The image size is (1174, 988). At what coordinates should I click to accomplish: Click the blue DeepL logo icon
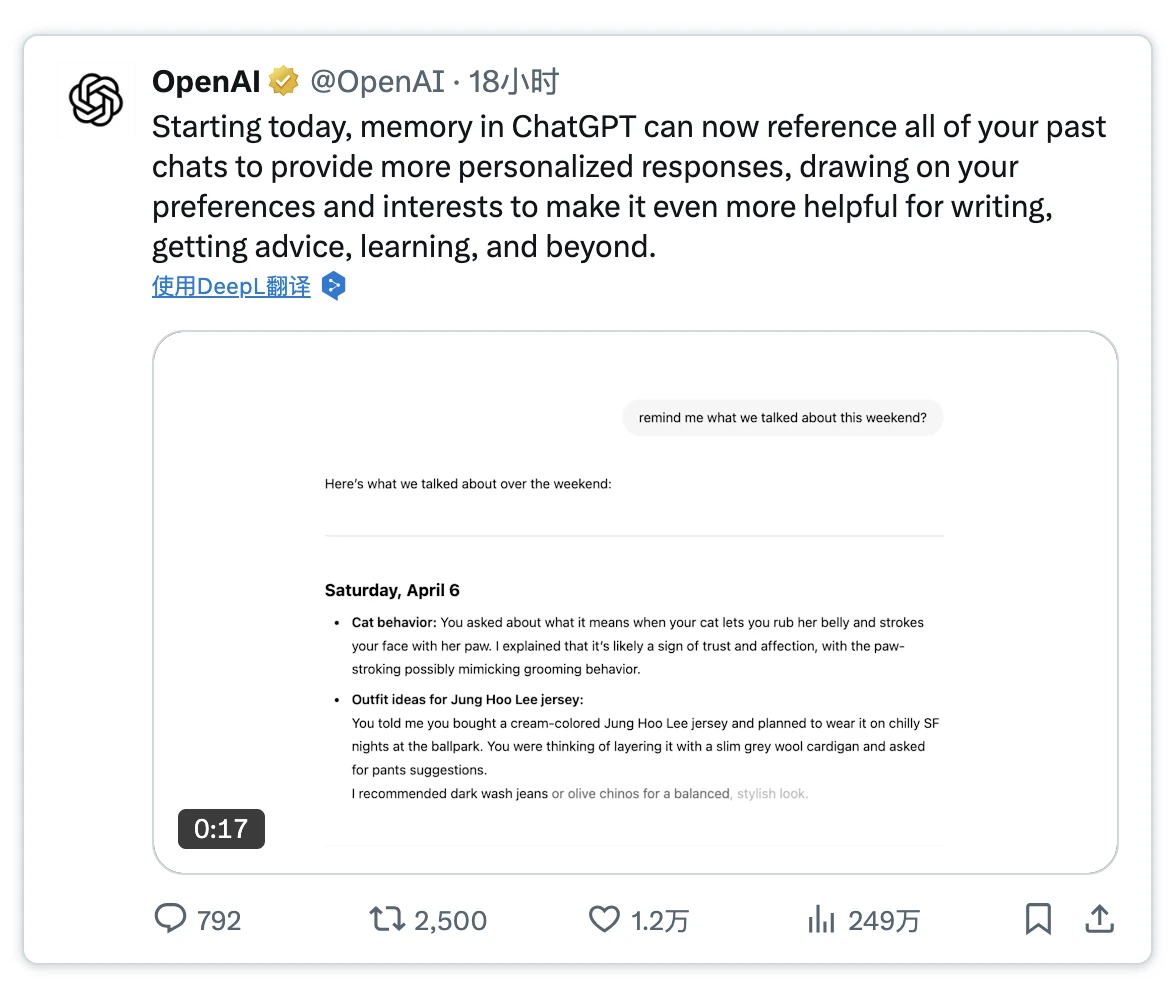pyautogui.click(x=334, y=287)
